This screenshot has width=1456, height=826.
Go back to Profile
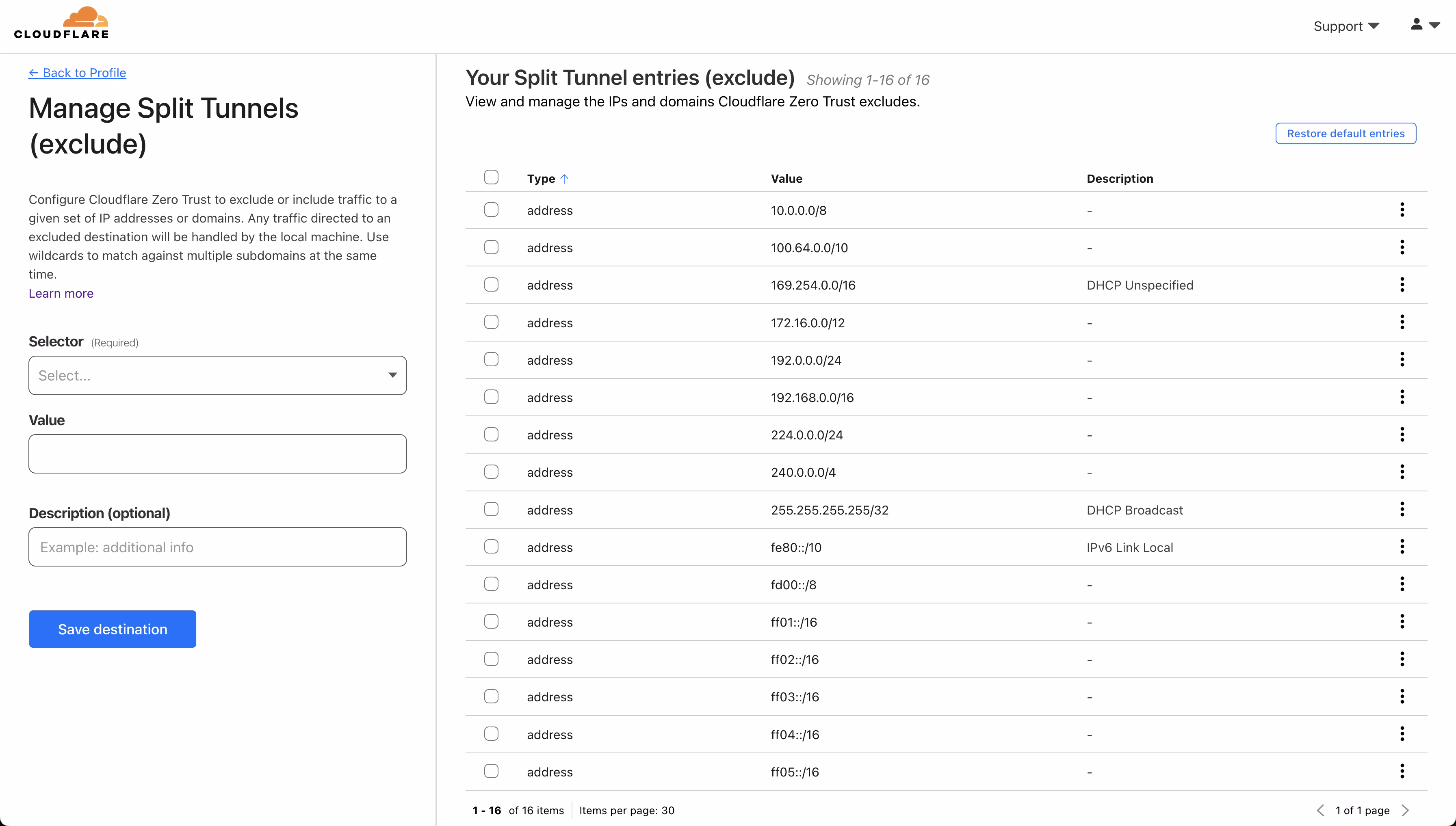click(77, 73)
